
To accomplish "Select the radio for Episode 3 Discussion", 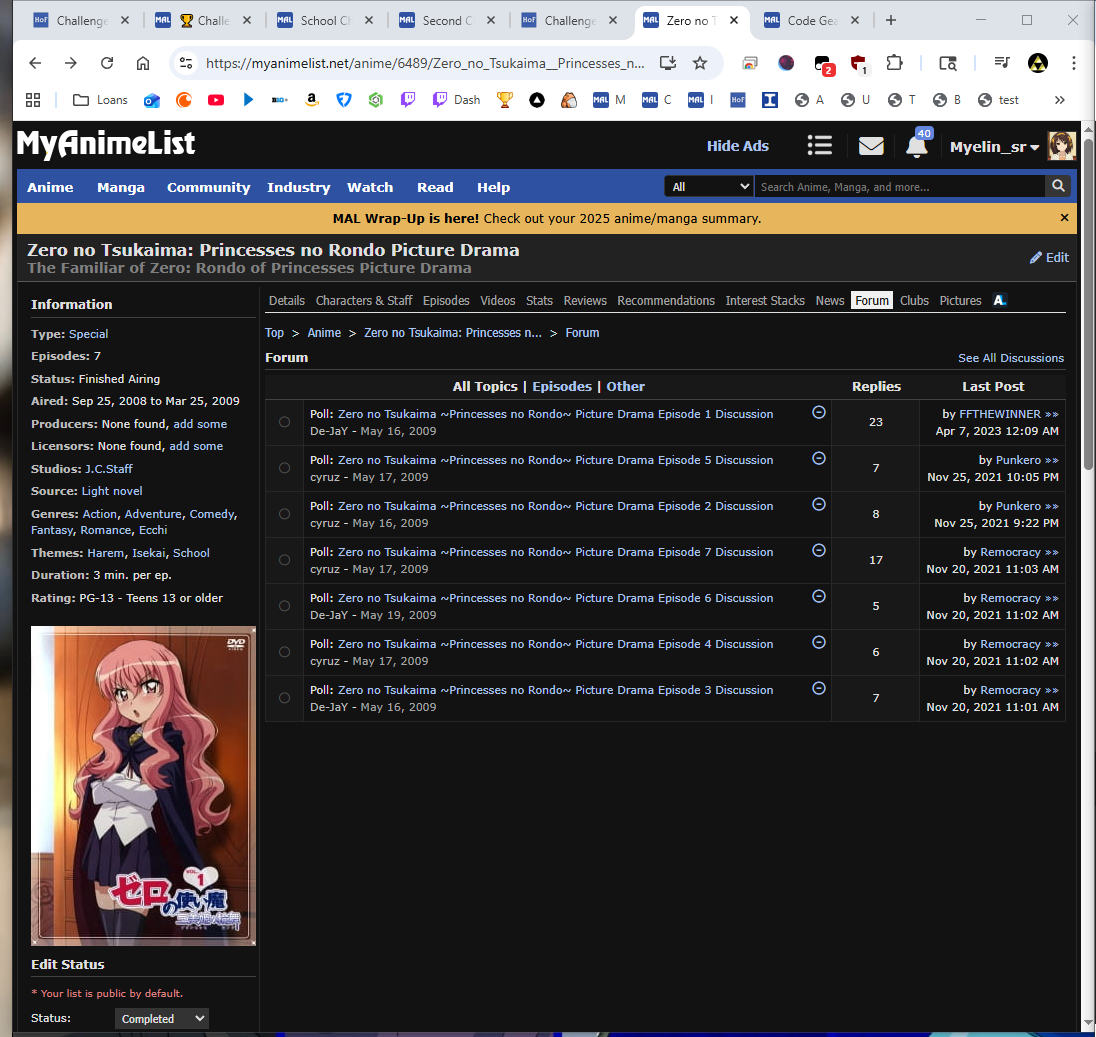I will pos(284,699).
